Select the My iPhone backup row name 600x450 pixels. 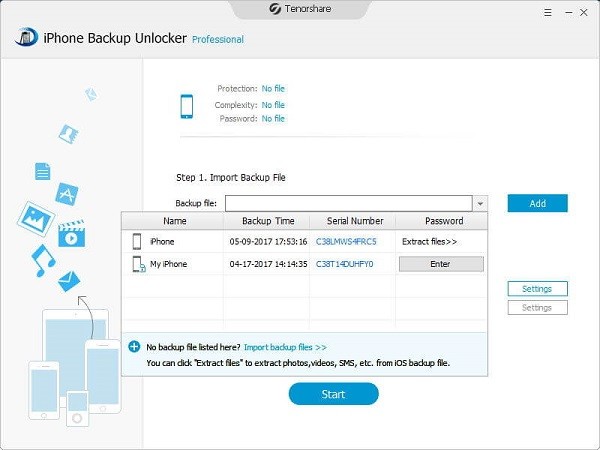(x=168, y=264)
